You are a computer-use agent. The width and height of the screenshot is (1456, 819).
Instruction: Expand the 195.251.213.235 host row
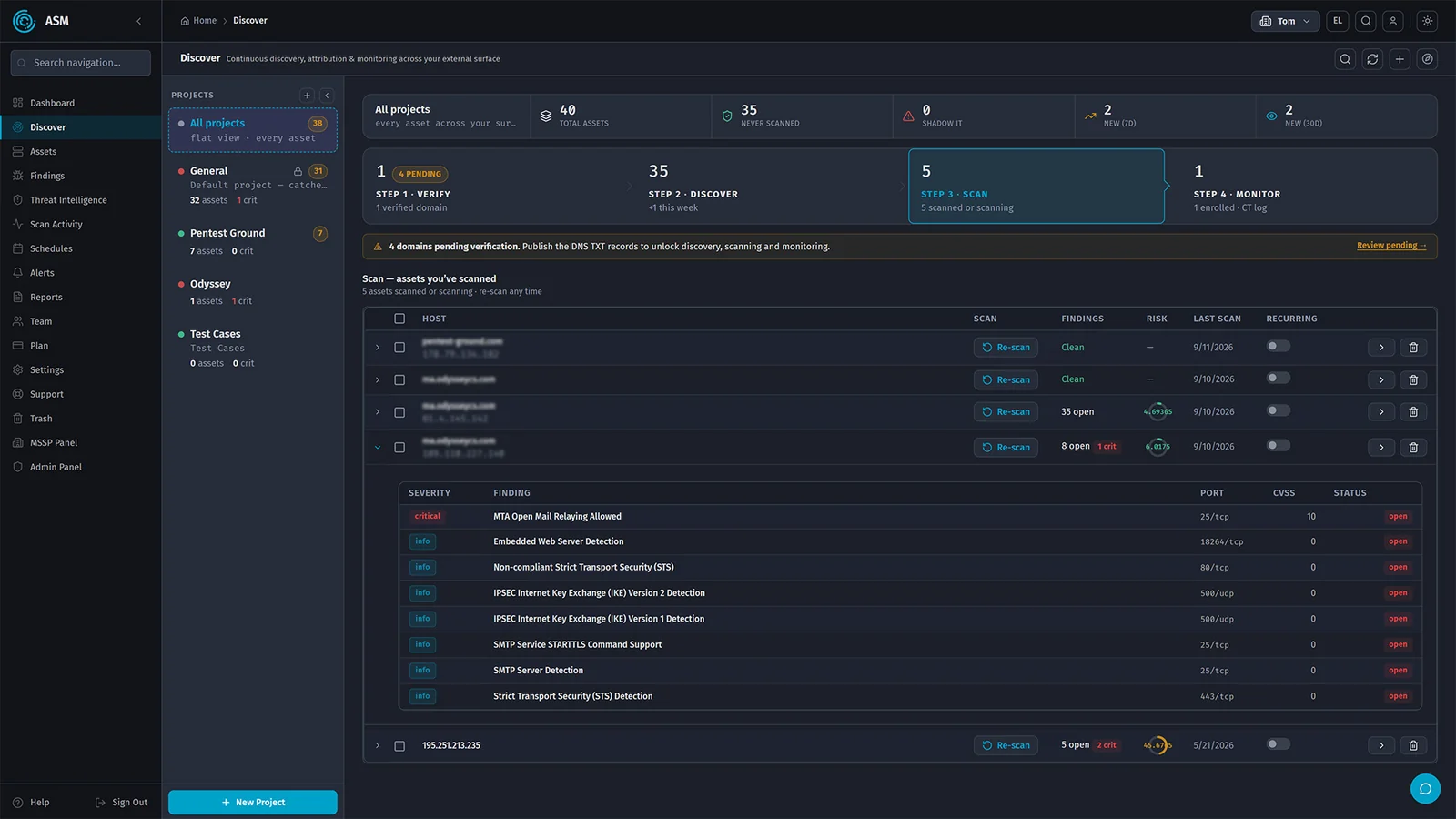[x=378, y=746]
